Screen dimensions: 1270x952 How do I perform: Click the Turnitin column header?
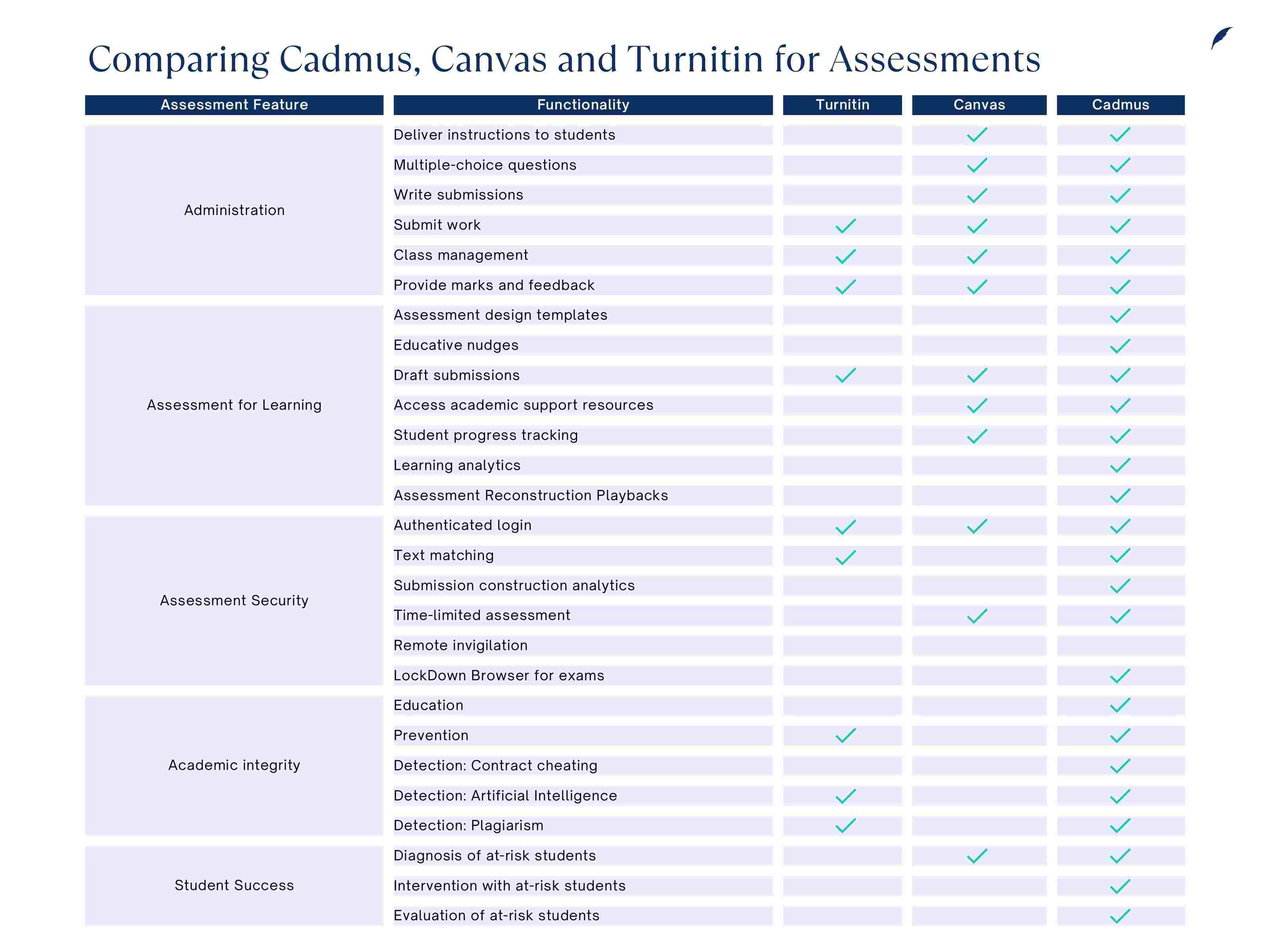pos(842,105)
